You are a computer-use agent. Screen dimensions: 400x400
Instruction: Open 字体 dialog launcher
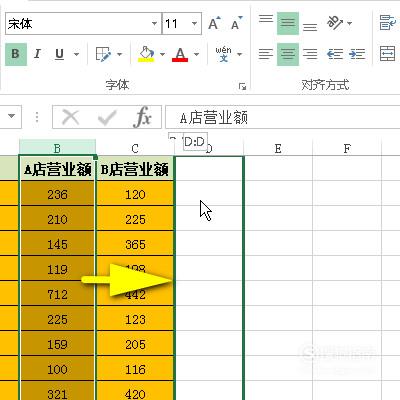click(242, 87)
